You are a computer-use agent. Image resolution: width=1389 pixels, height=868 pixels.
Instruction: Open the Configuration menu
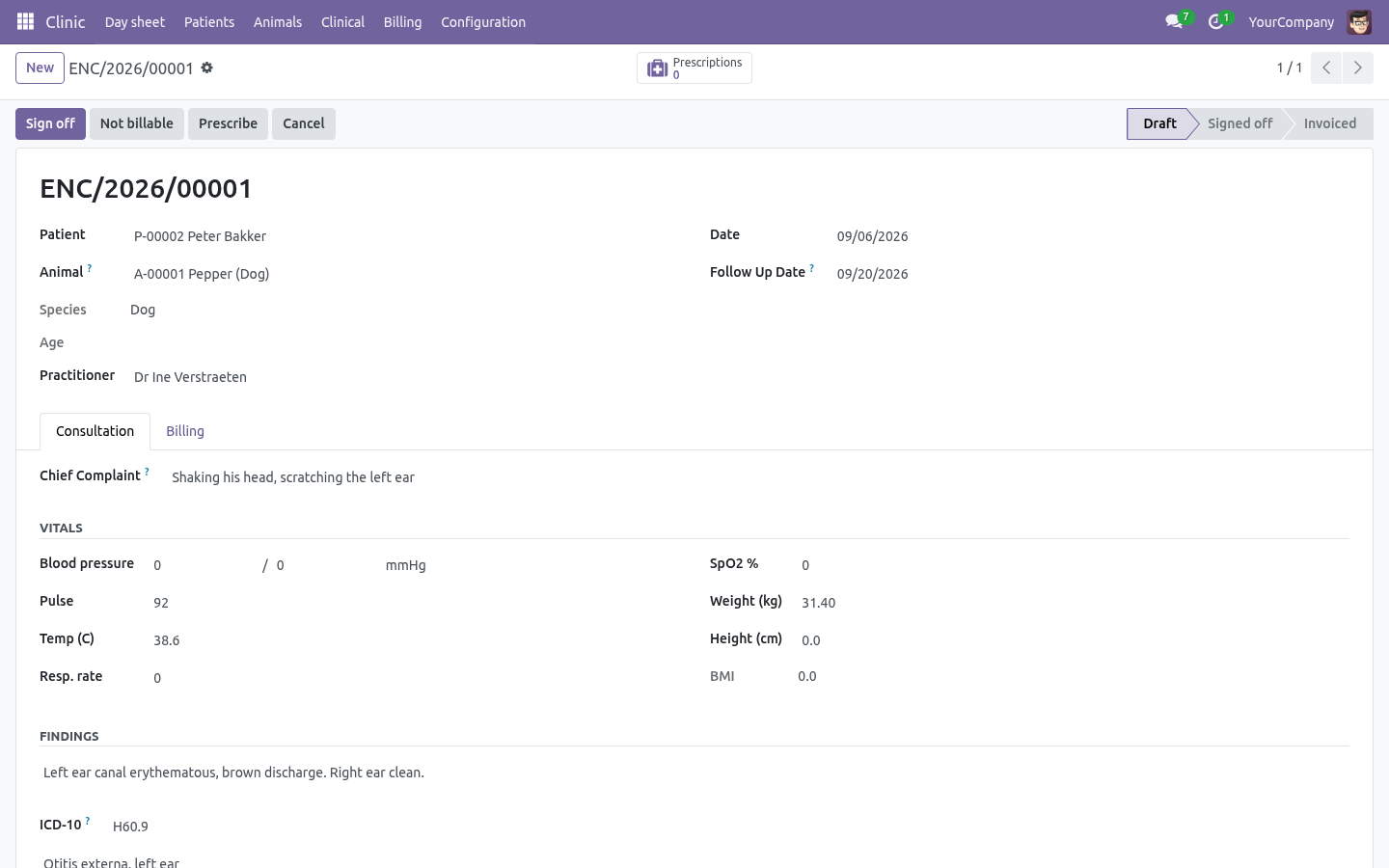tap(483, 21)
